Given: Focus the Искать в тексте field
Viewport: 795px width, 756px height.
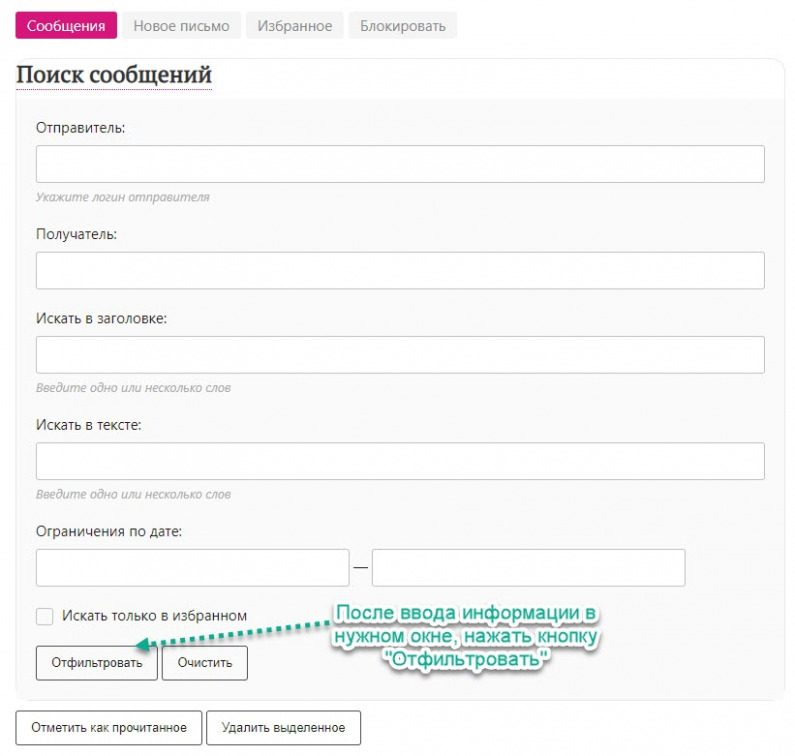Looking at the screenshot, I should coord(400,462).
